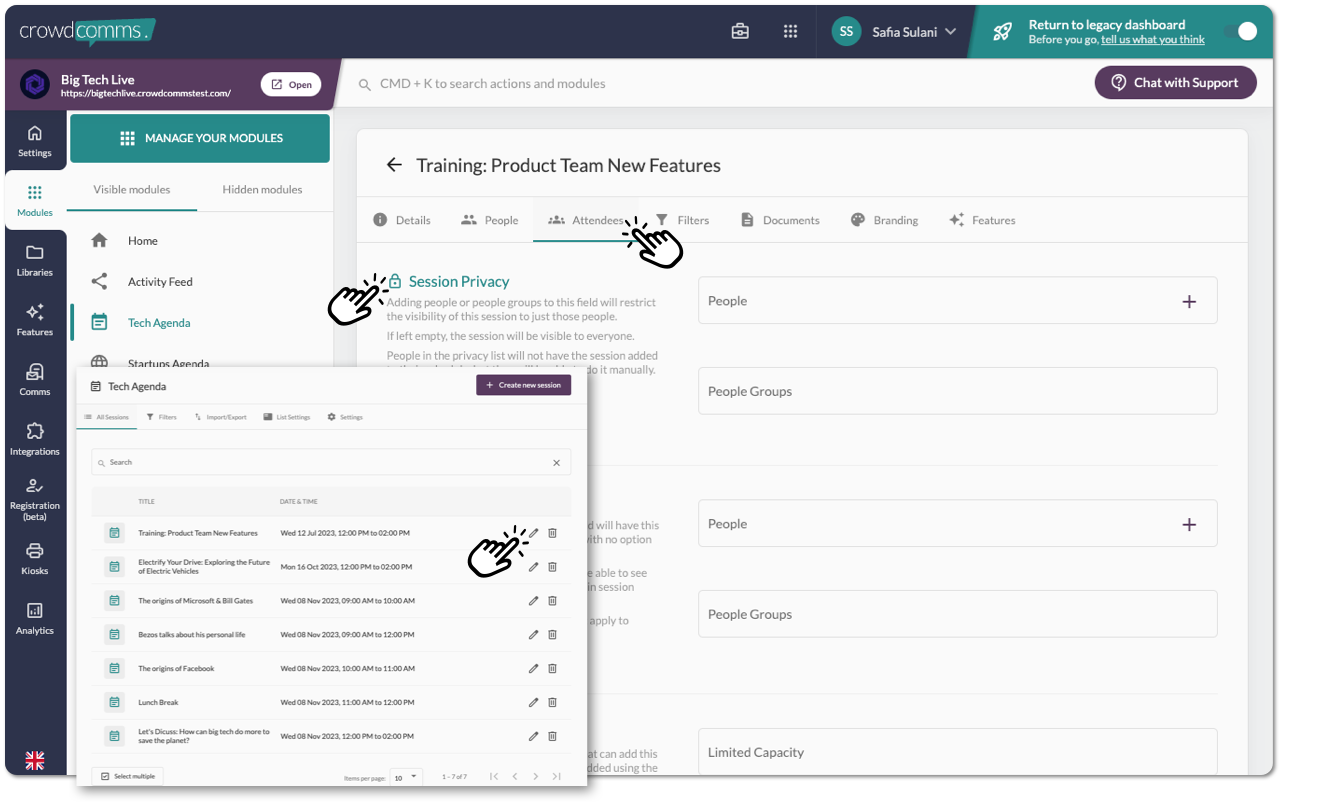Open Analytics in the left sidebar
Screen dimensions: 1319x804
[x=35, y=618]
